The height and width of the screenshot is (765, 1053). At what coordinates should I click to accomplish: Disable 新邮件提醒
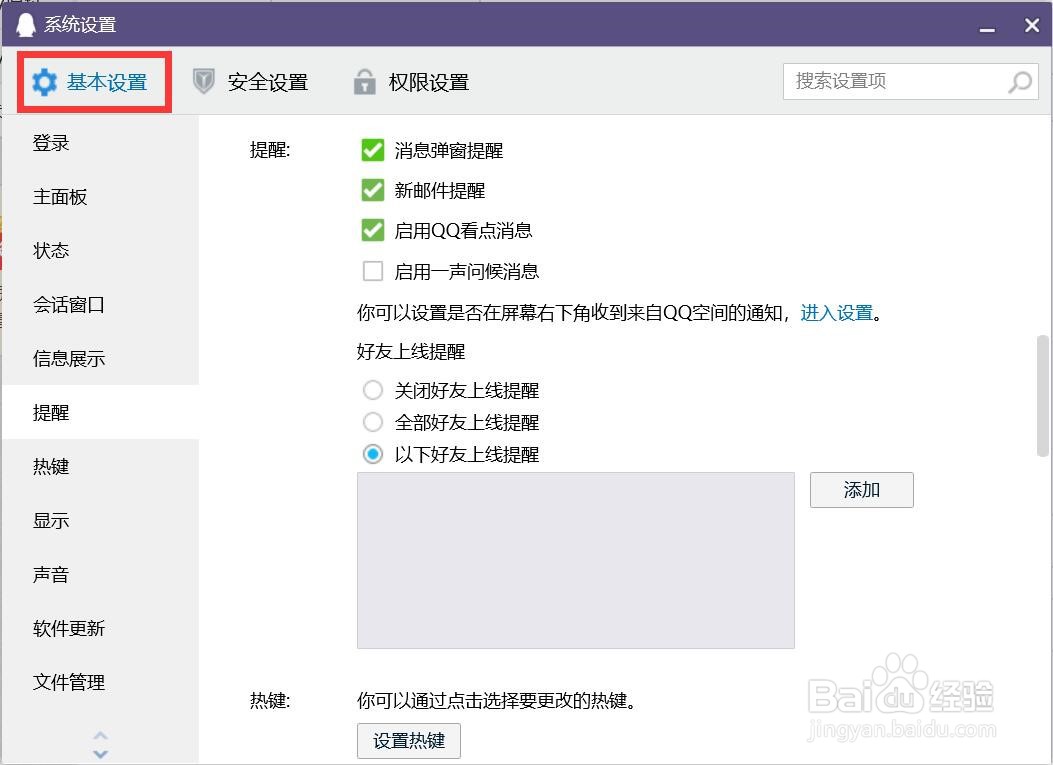[x=372, y=190]
